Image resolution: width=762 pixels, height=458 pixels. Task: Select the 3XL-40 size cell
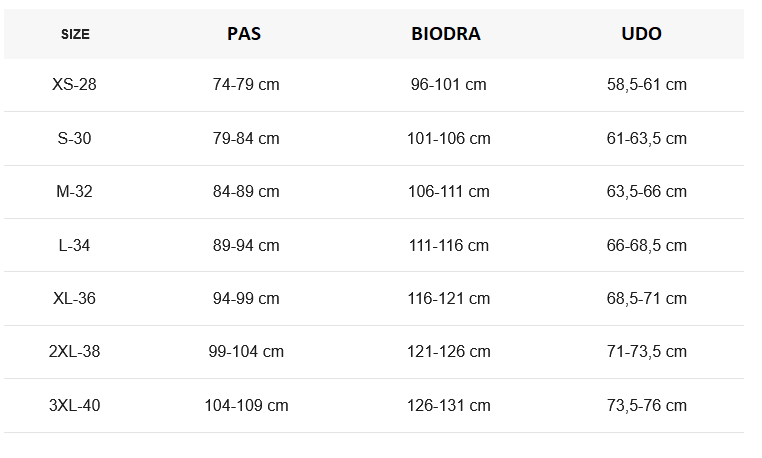[74, 406]
